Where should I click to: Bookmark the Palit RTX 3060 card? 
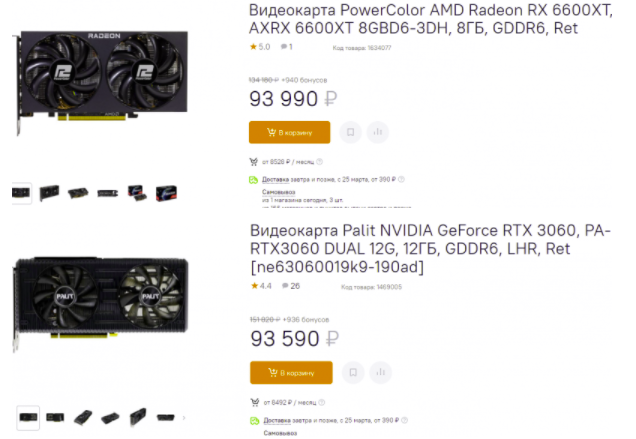[x=353, y=372]
